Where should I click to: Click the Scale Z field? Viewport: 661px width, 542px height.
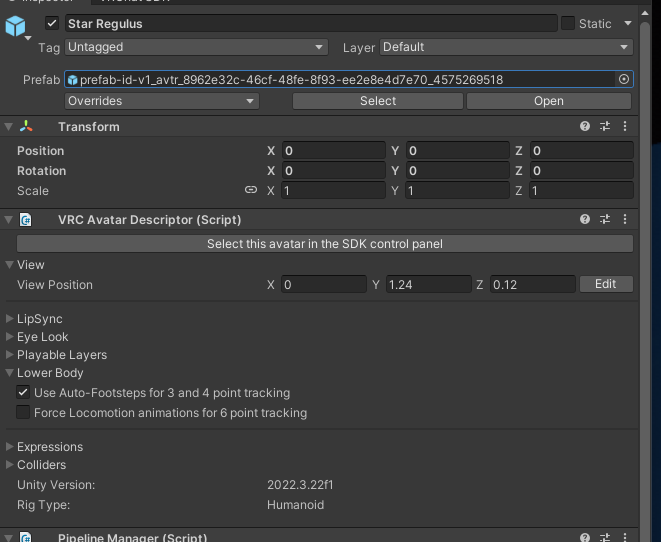581,191
